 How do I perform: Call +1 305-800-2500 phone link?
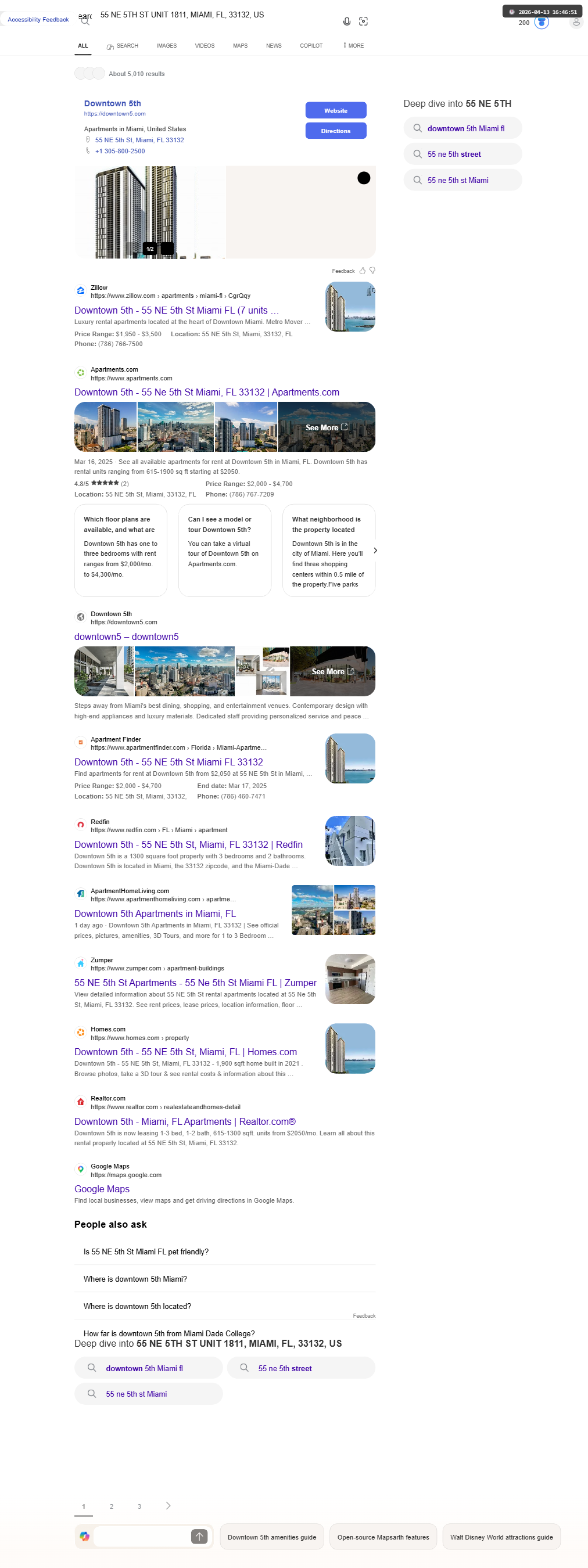click(x=120, y=151)
